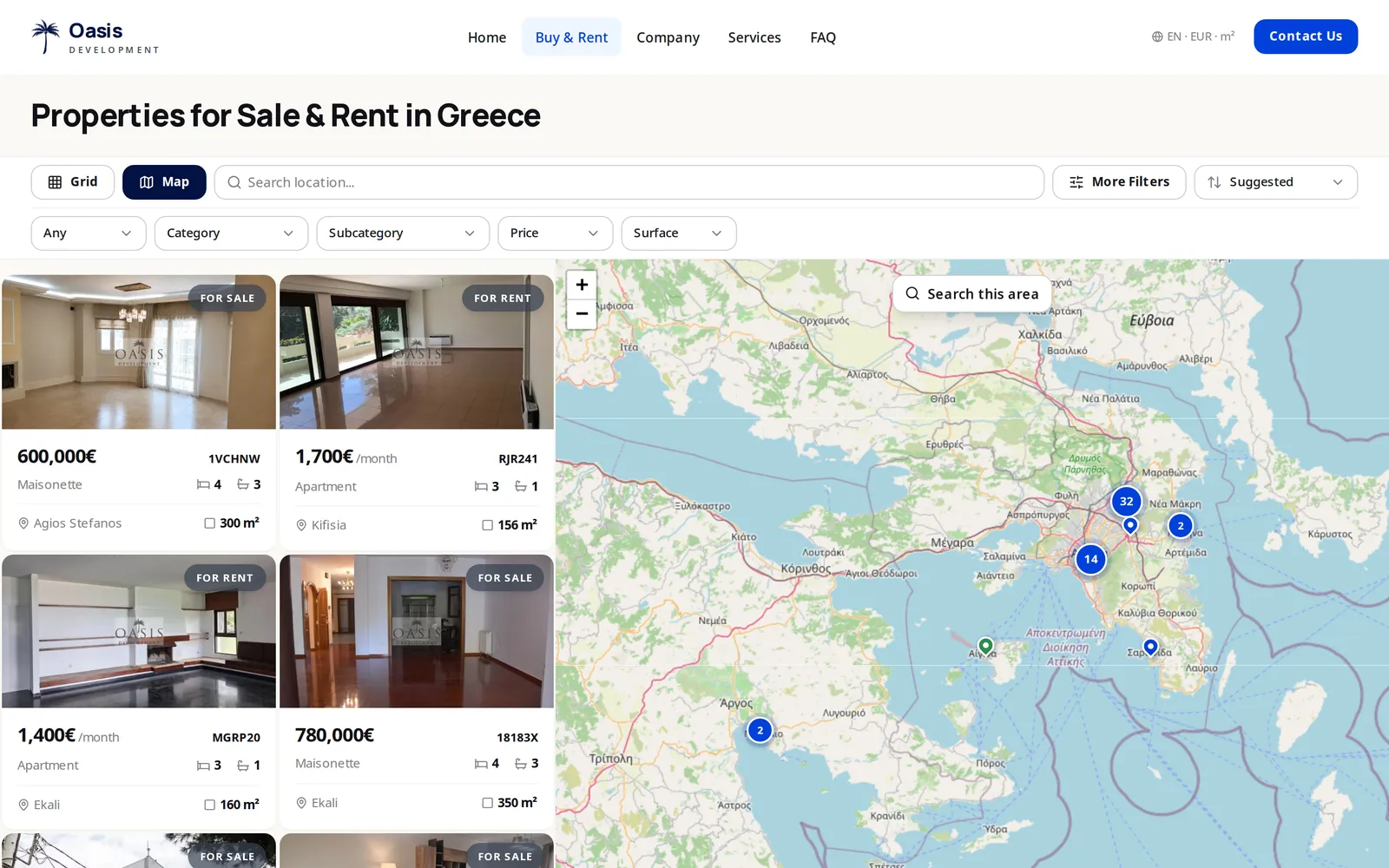The height and width of the screenshot is (868, 1389).
Task: Zoom in the map with plus button
Action: (582, 285)
